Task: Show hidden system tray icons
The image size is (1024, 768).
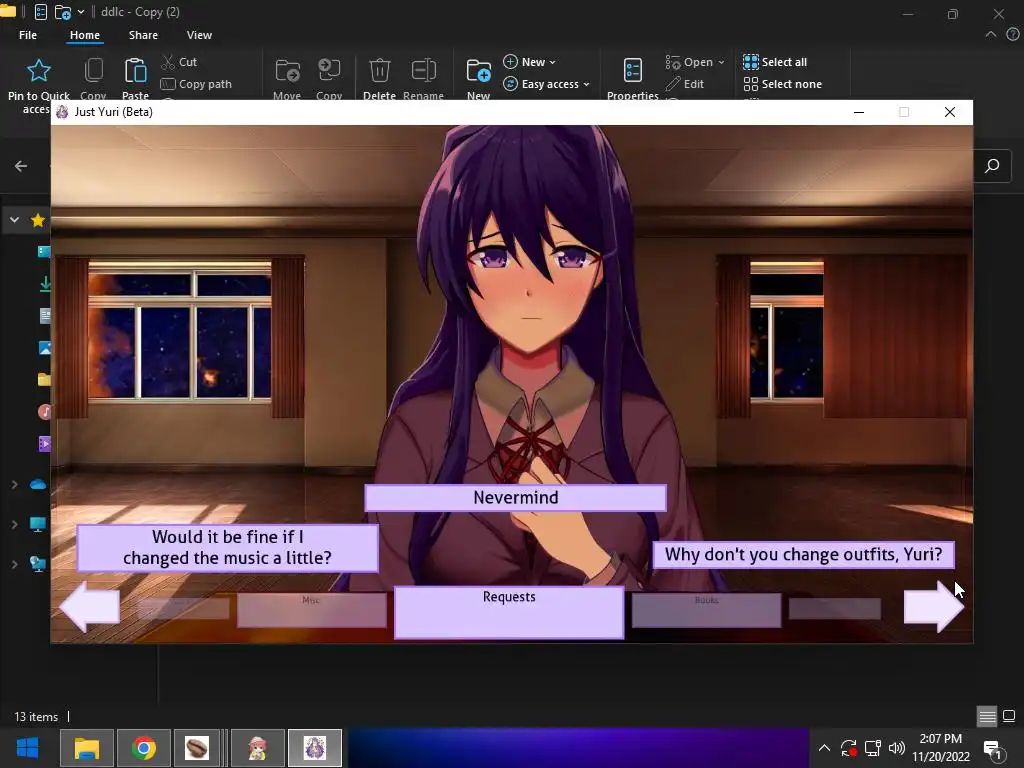Action: click(x=824, y=748)
